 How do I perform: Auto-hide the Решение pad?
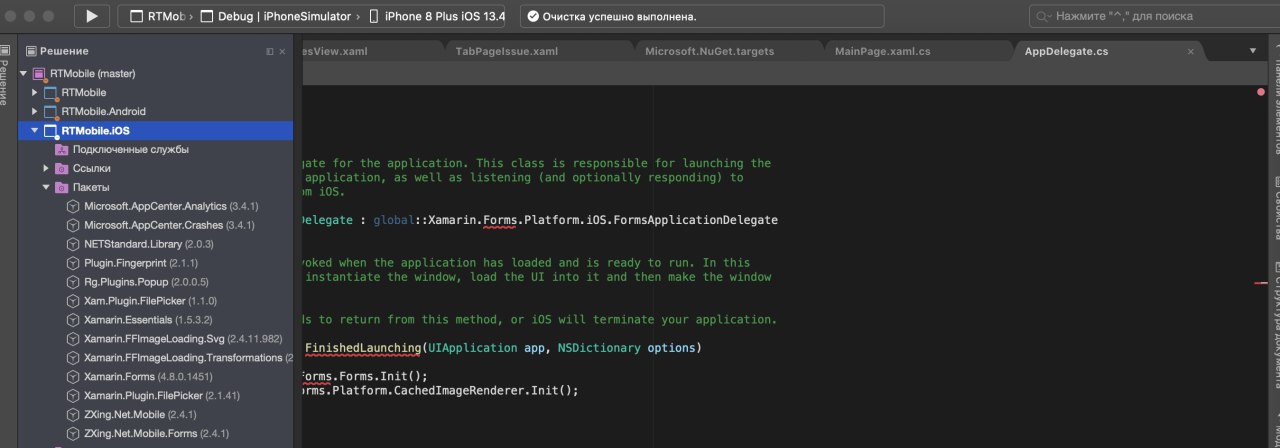[270, 51]
